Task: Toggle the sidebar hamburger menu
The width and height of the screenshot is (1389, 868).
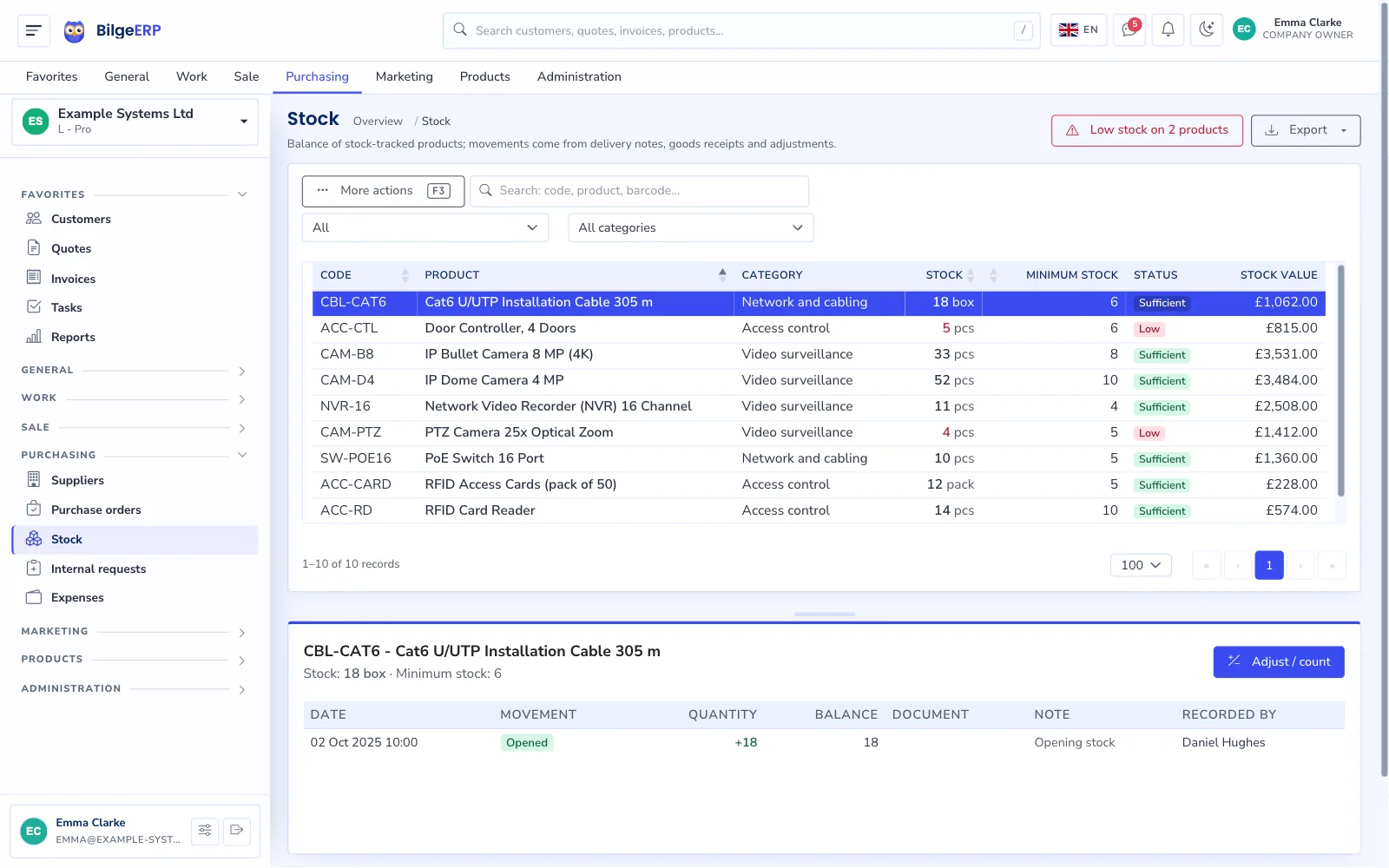Action: 34,30
